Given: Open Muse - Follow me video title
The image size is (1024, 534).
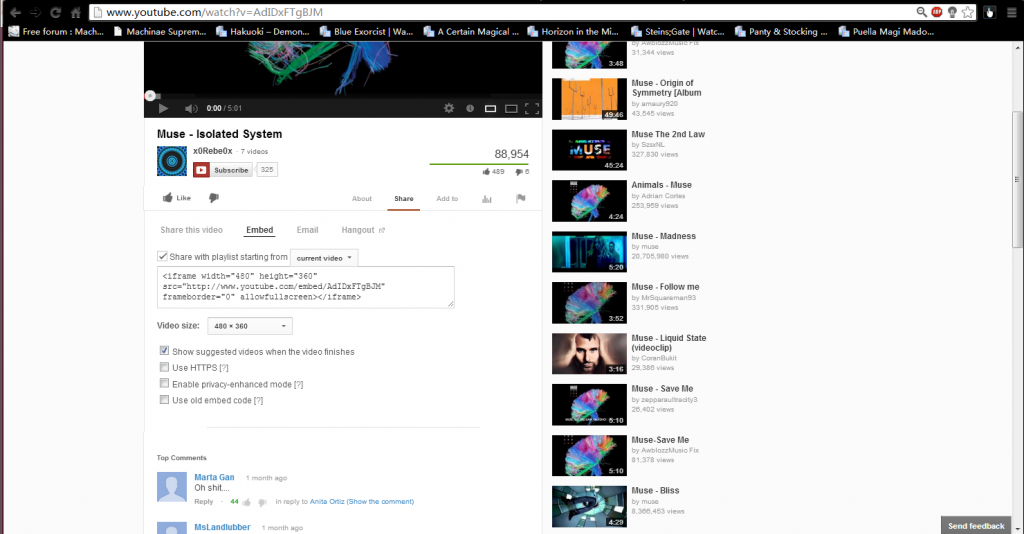Looking at the screenshot, I should pyautogui.click(x=665, y=287).
